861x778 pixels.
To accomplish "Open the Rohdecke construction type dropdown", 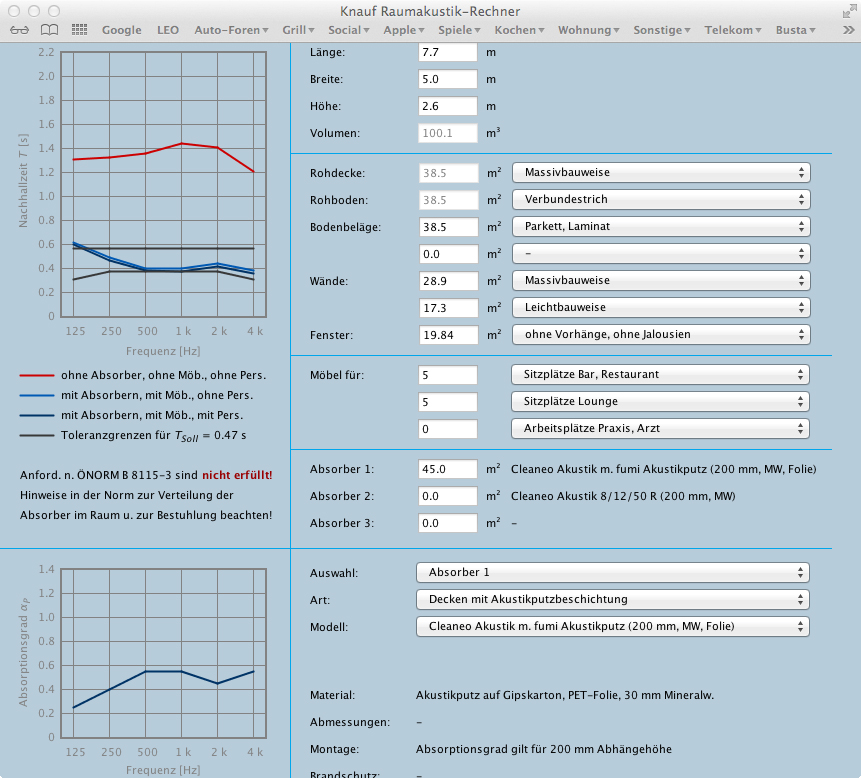I will [x=660, y=173].
